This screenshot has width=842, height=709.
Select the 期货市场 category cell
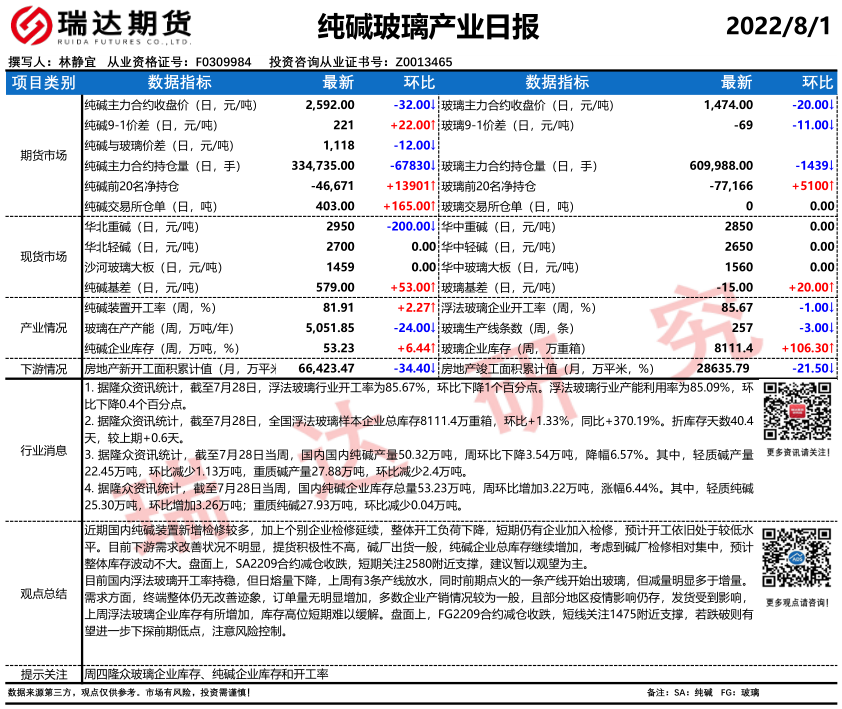[42, 154]
